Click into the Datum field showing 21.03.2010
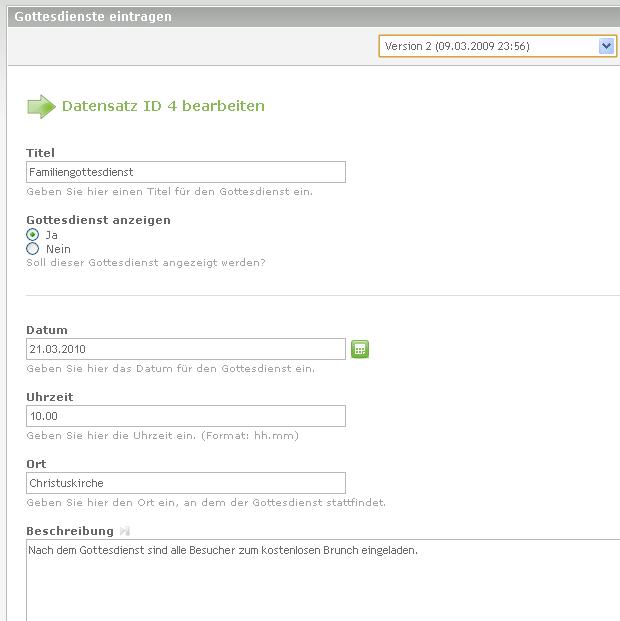This screenshot has width=620, height=621. pyautogui.click(x=186, y=349)
